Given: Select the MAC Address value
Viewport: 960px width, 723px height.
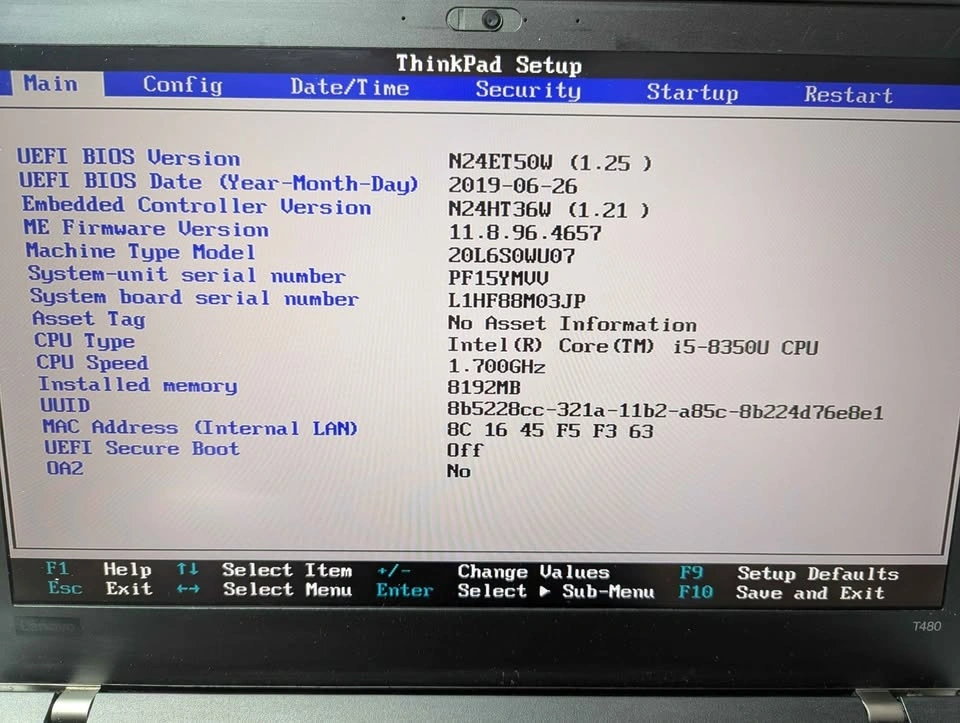Looking at the screenshot, I should (x=550, y=431).
